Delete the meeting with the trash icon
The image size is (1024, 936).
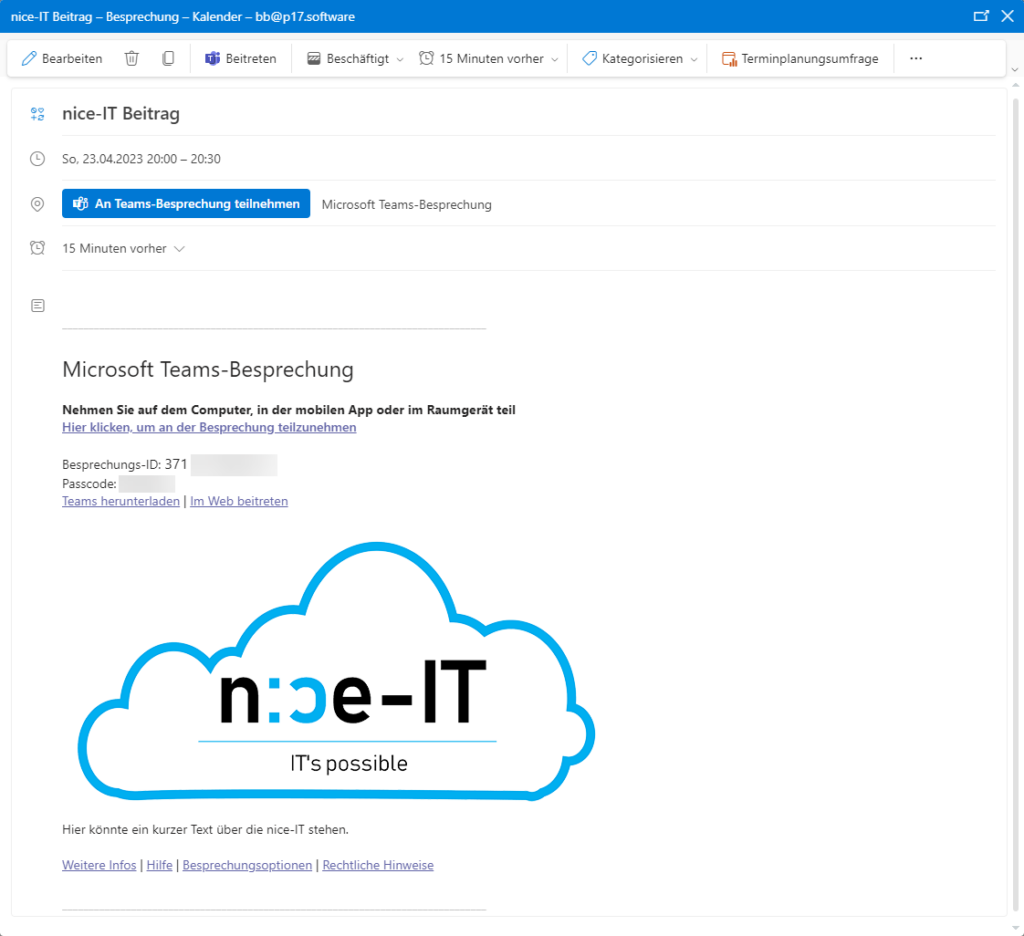(132, 59)
